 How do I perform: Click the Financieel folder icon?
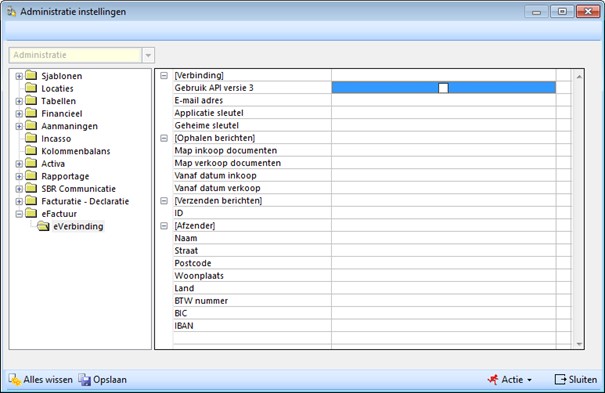click(x=31, y=113)
